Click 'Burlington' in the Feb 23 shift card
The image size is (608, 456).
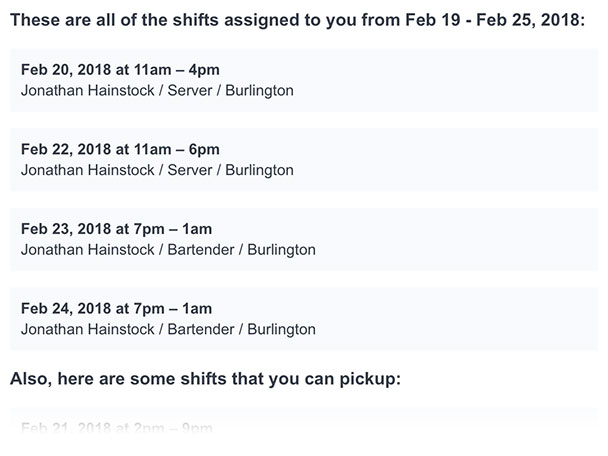[282, 250]
